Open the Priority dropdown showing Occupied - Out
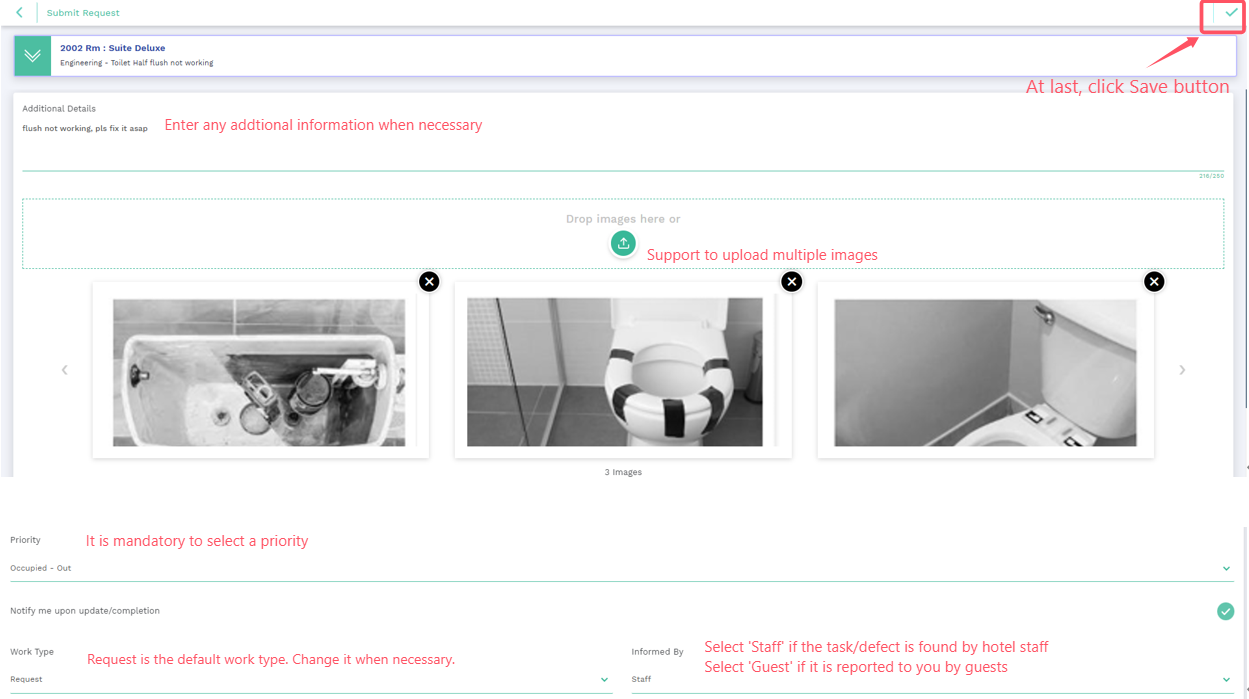The width and height of the screenshot is (1249, 699). 620,568
